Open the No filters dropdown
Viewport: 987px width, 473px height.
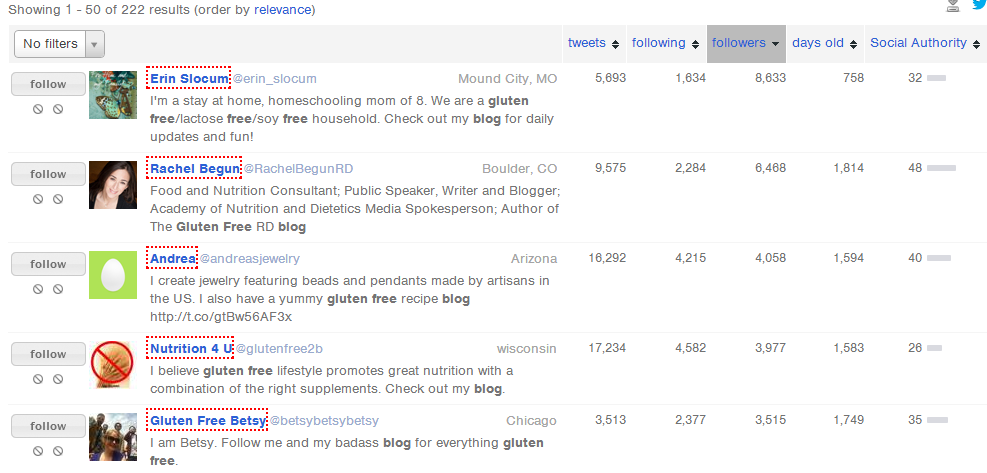point(59,44)
